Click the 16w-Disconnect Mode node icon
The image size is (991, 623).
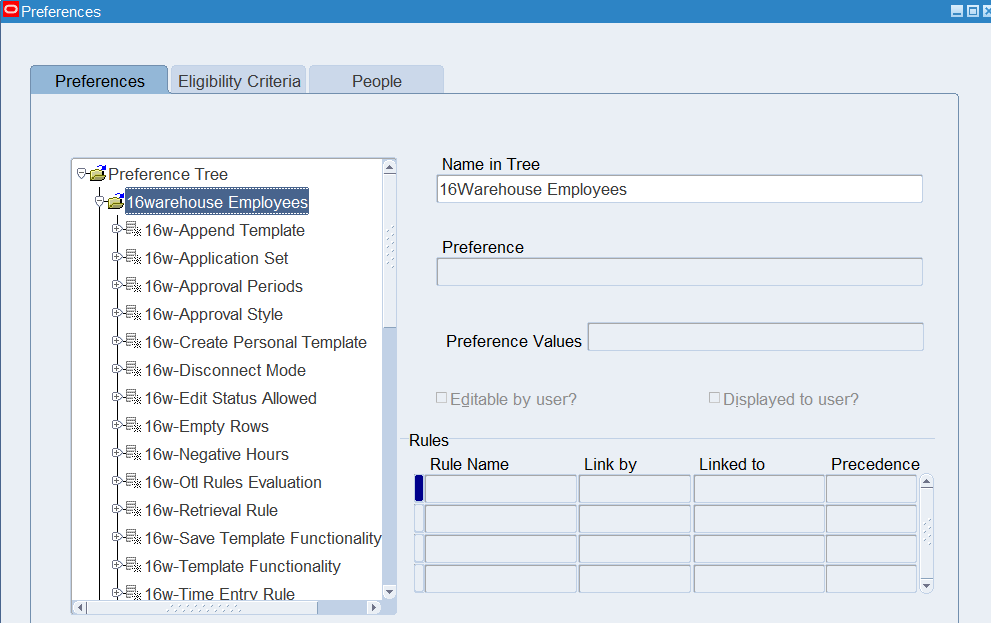(x=133, y=370)
